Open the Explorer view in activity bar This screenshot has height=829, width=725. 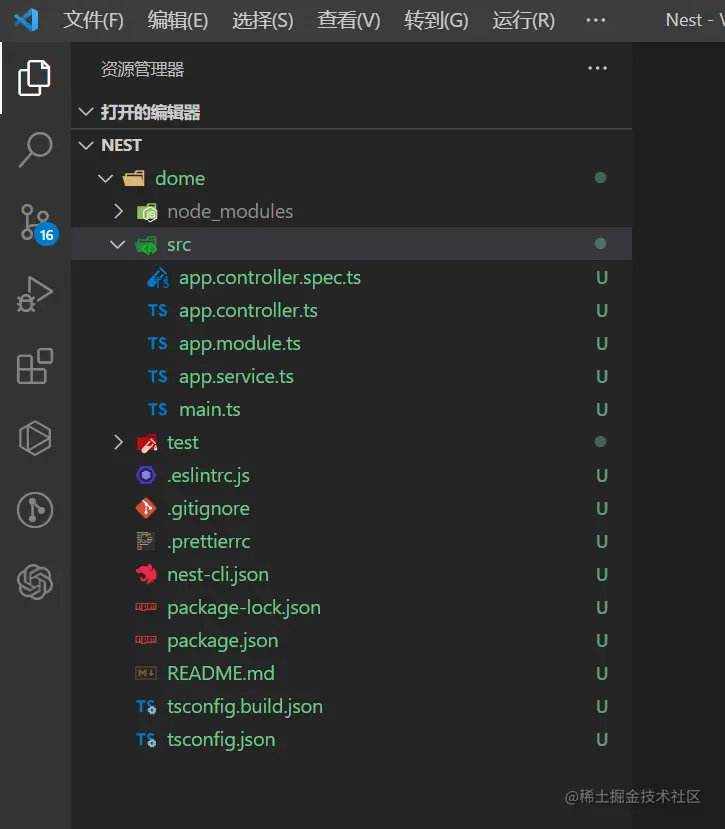pos(34,78)
